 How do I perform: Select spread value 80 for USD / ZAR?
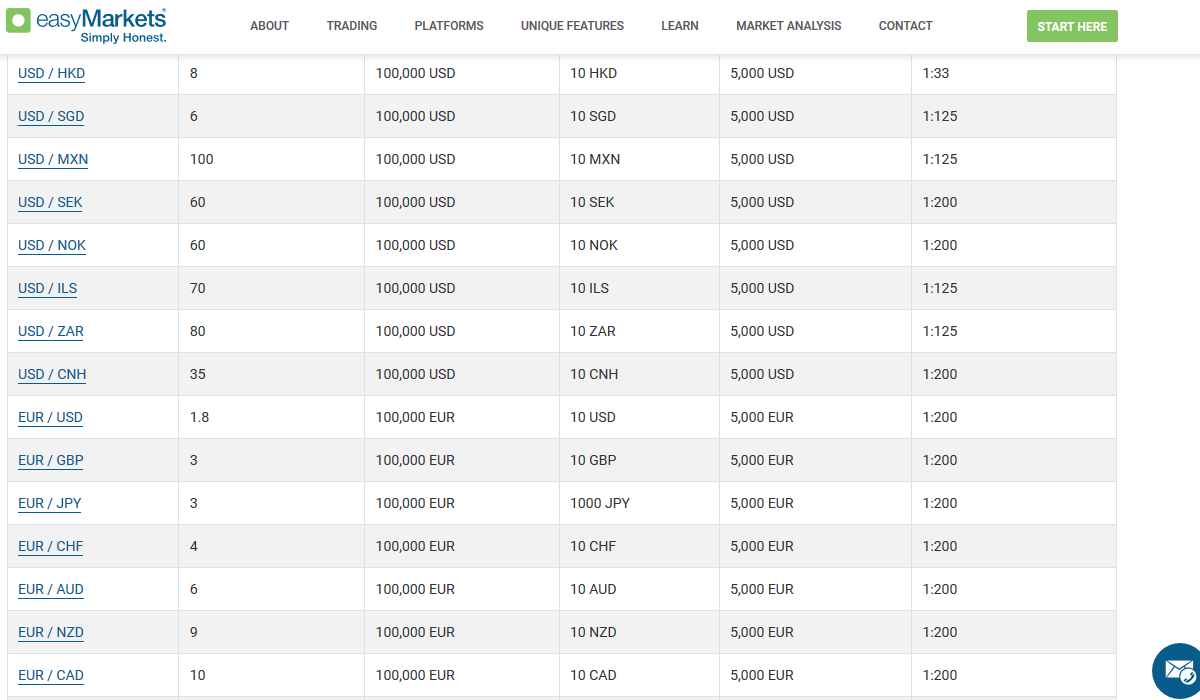pos(198,331)
